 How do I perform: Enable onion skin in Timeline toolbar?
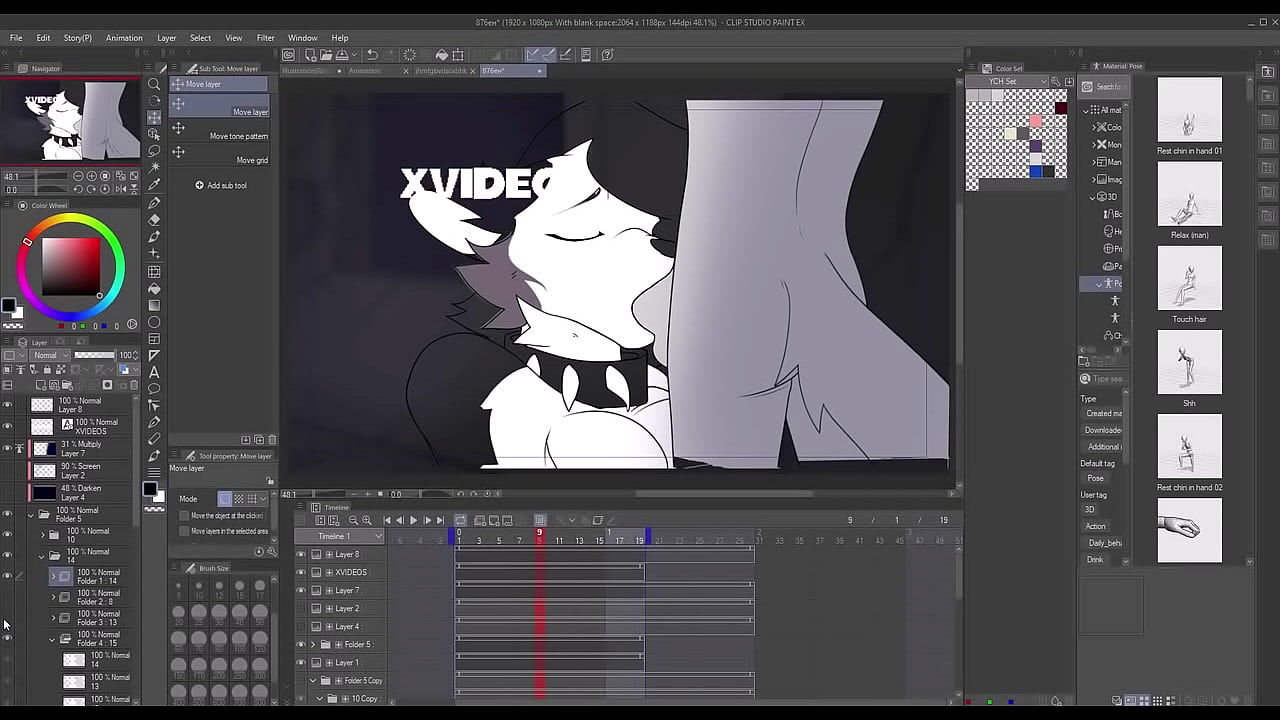(540, 520)
